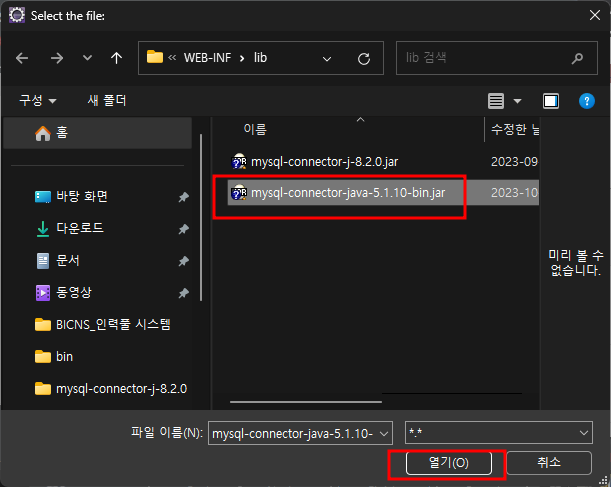Click the 열기(O) button
This screenshot has width=611, height=487.
pyautogui.click(x=449, y=463)
